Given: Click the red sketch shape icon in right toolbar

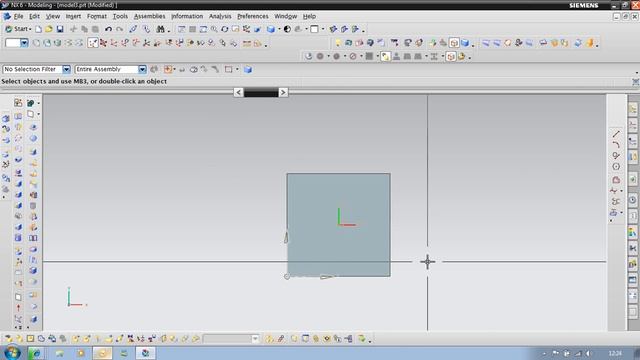Looking at the screenshot, I should [x=616, y=180].
